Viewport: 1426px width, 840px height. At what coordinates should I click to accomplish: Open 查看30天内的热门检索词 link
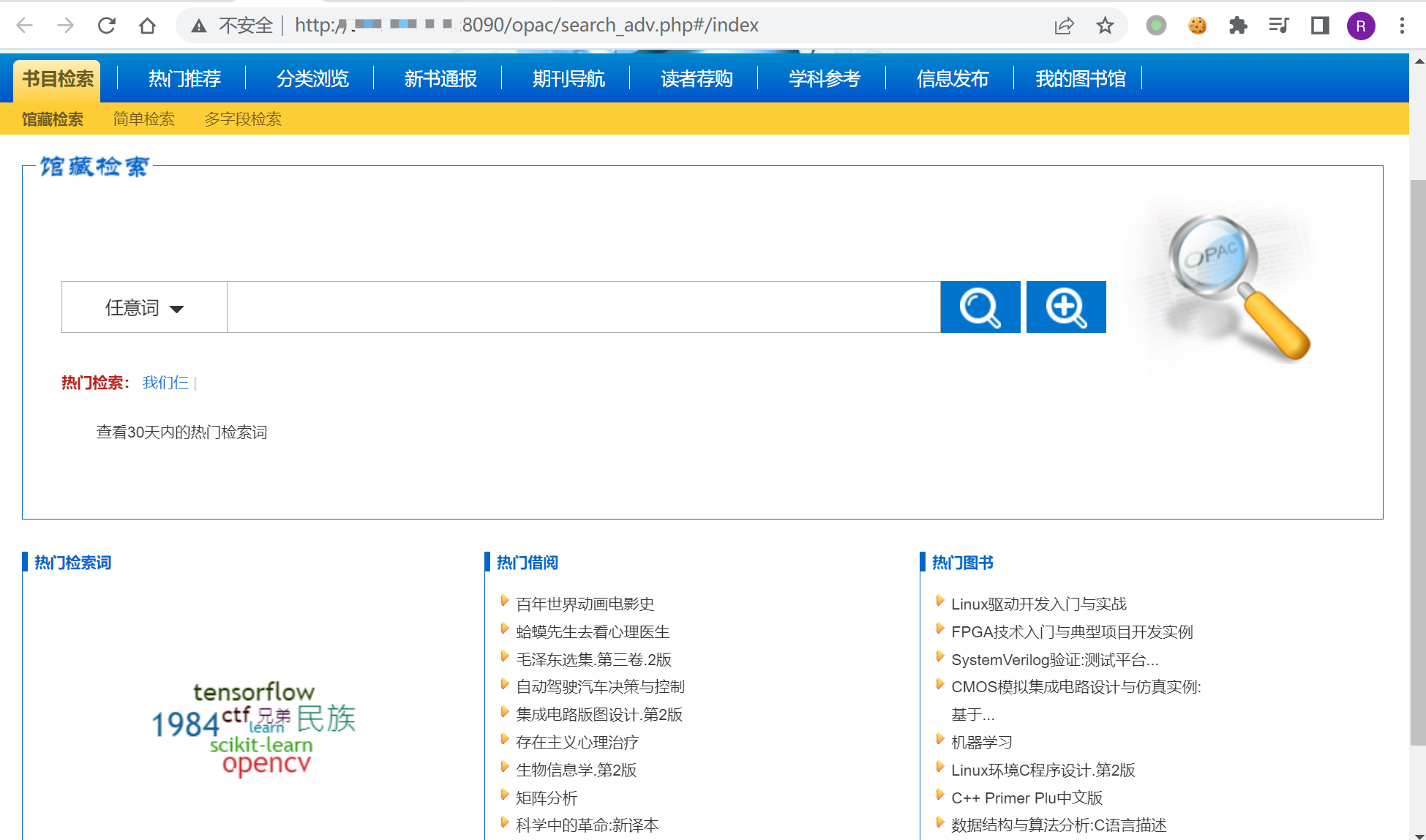coord(181,432)
